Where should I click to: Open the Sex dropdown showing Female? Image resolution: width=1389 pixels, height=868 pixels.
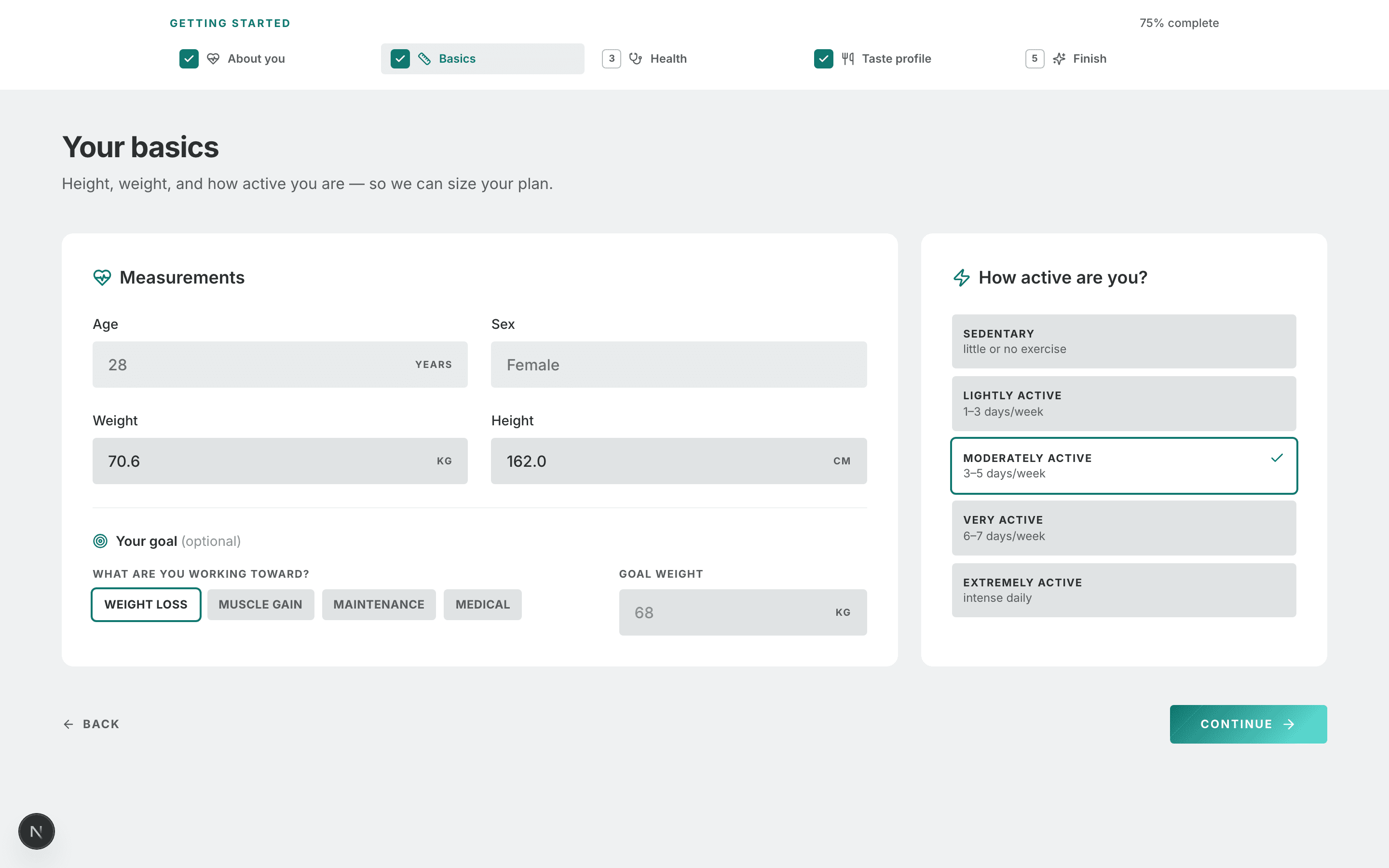679,365
